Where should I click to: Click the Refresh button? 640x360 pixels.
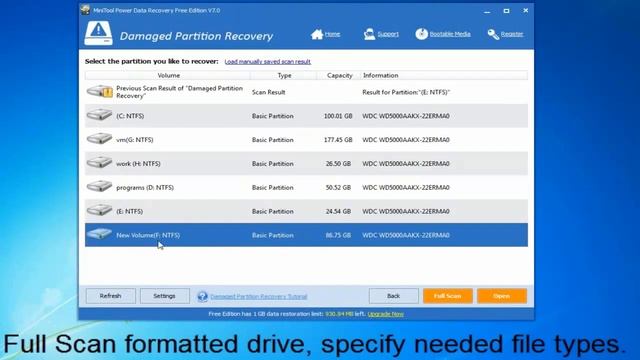111,296
